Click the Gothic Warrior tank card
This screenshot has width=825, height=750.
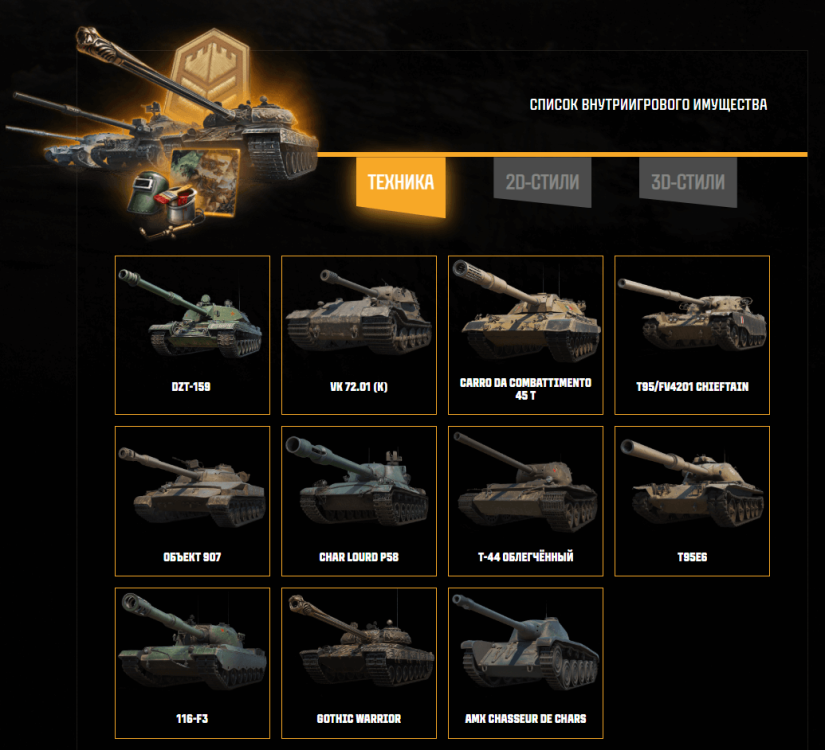coord(359,663)
